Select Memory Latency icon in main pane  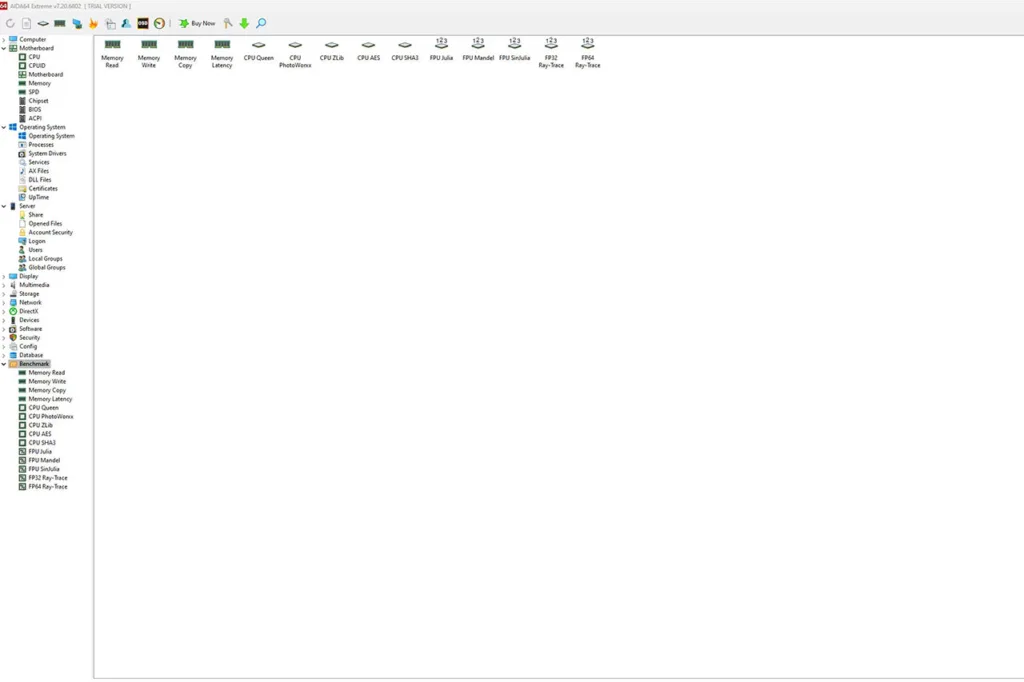pos(222,53)
